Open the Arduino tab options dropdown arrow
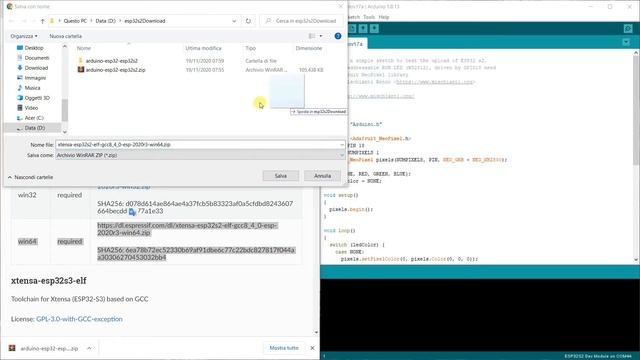 (626, 42)
